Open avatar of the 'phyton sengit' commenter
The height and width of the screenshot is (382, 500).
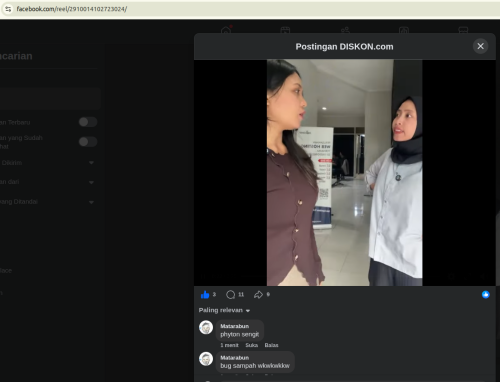point(206,327)
